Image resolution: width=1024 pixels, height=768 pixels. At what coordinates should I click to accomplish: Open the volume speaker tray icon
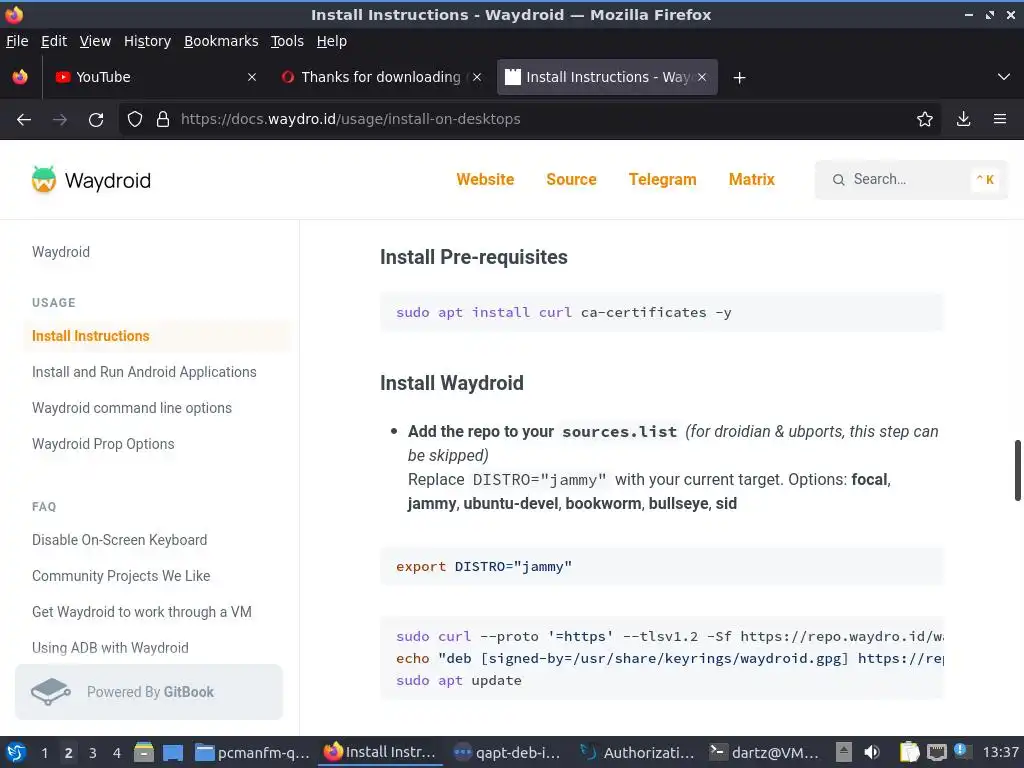coord(872,753)
